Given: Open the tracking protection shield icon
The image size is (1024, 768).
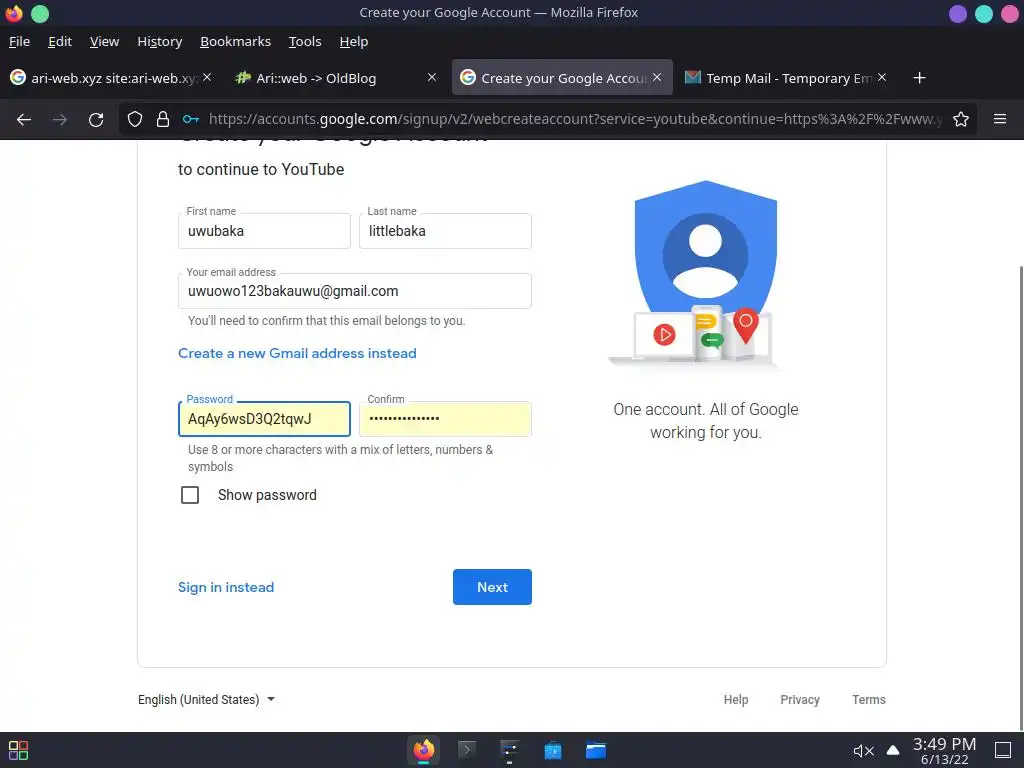Looking at the screenshot, I should pos(135,119).
